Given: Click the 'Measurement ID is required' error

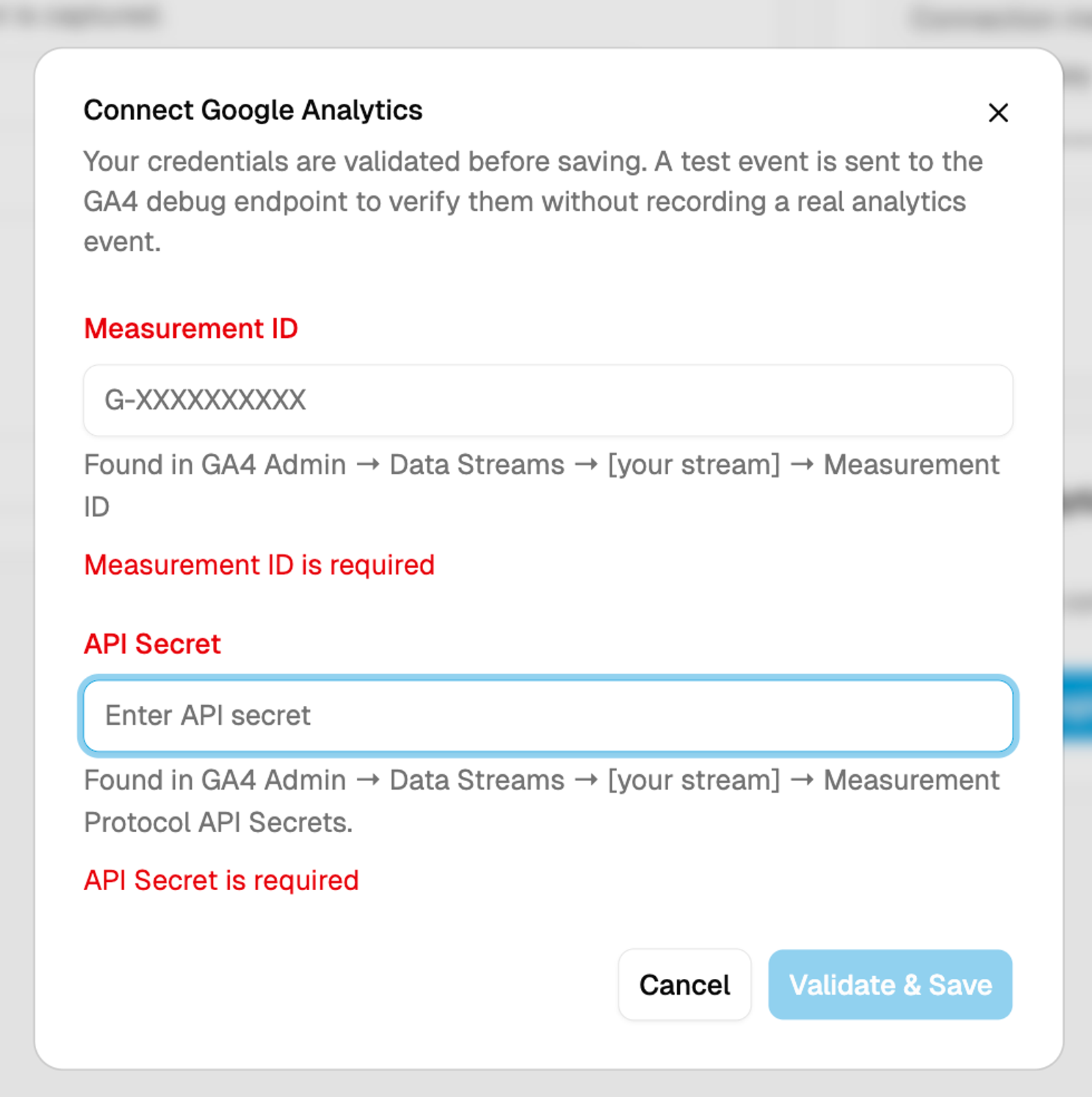Looking at the screenshot, I should tap(259, 565).
